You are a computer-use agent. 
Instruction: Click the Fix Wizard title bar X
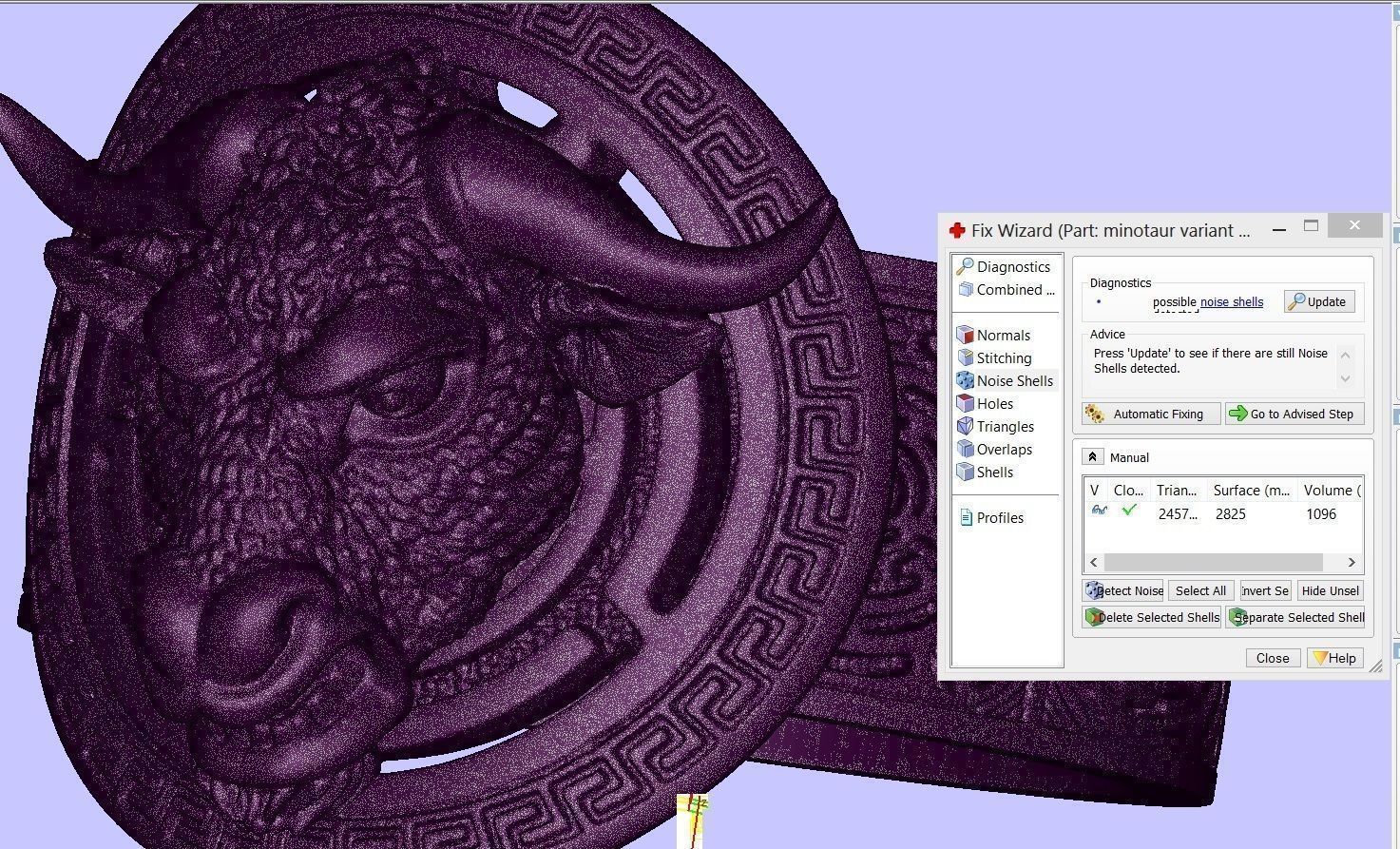(x=1354, y=225)
